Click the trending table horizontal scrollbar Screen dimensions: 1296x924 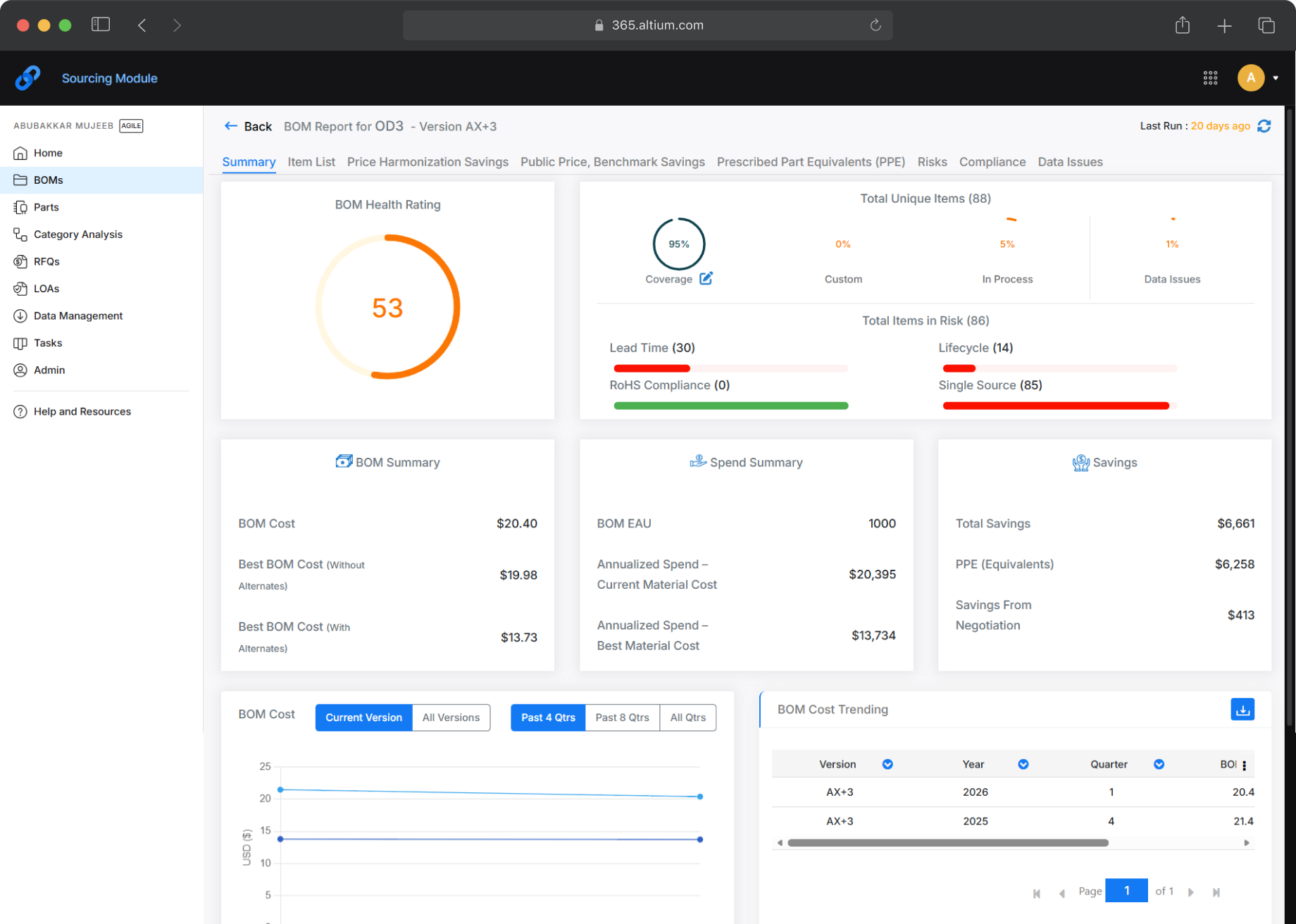947,843
